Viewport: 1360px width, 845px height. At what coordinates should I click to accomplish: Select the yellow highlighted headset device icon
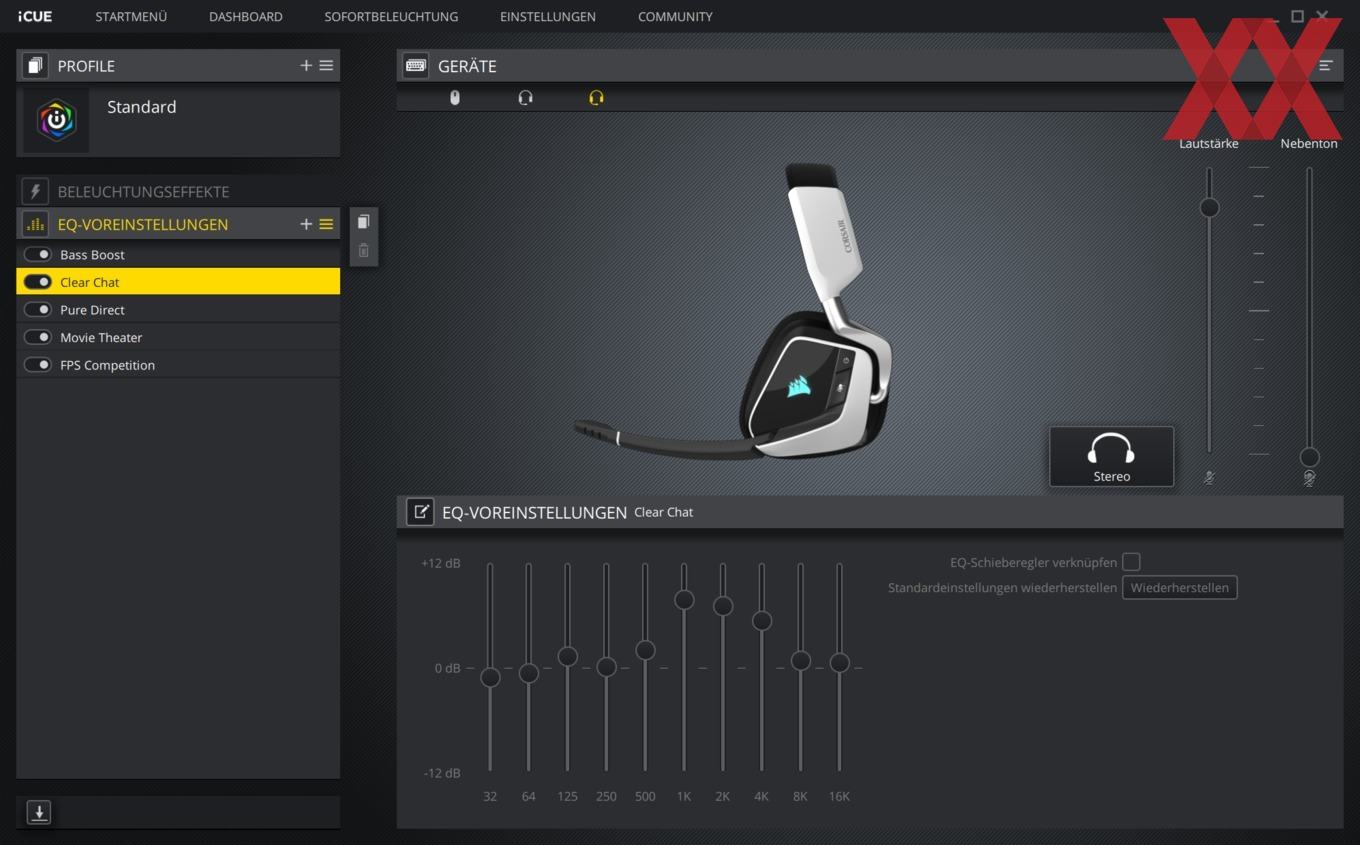pos(596,97)
